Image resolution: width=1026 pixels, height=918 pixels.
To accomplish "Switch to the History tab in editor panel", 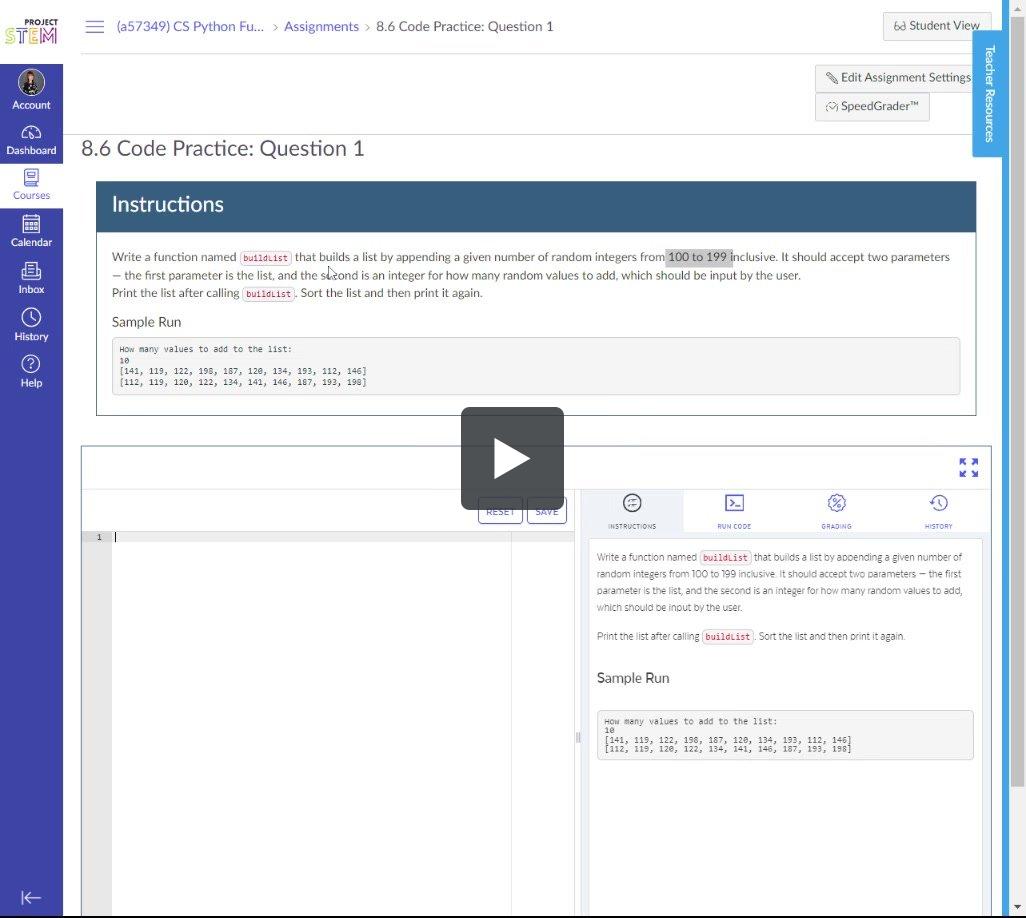I will [938, 512].
